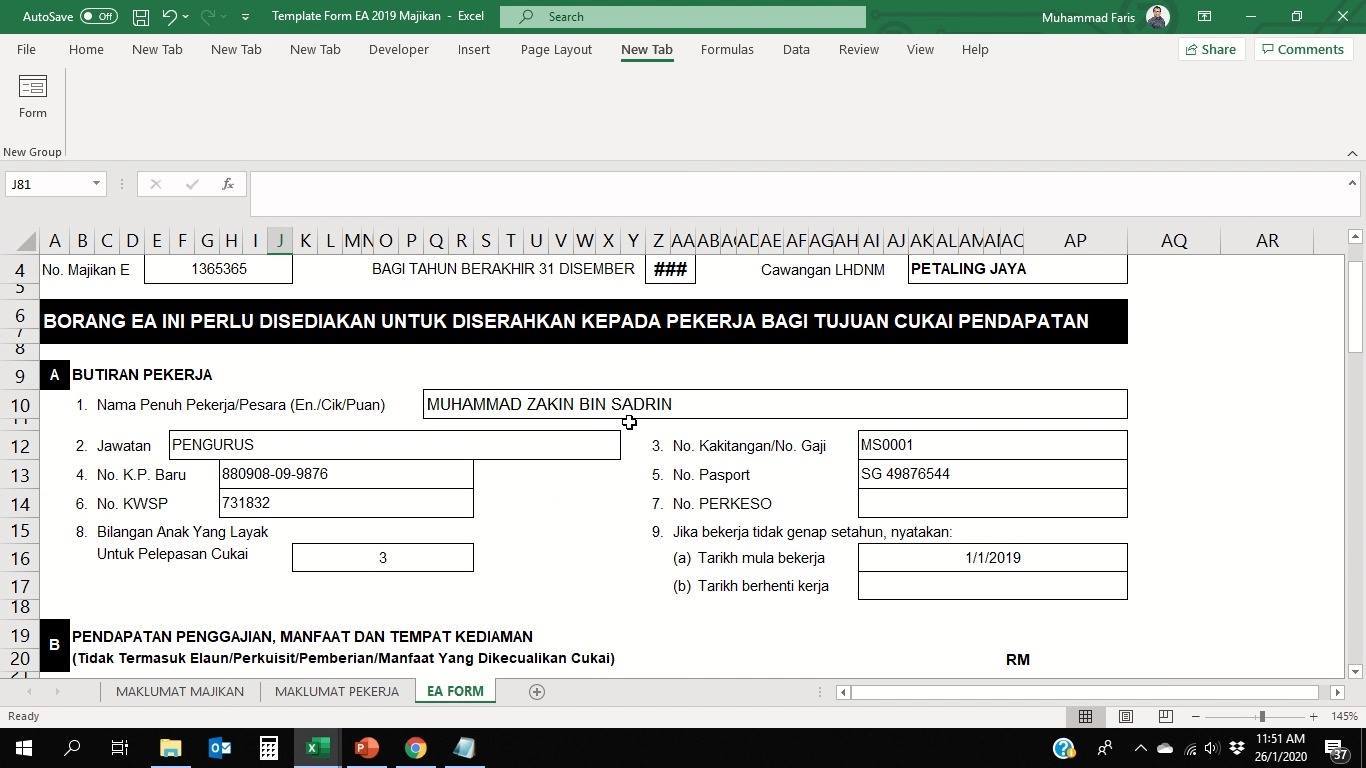The width and height of the screenshot is (1366, 768).
Task: Click the zoom slider handle
Action: (x=1262, y=716)
